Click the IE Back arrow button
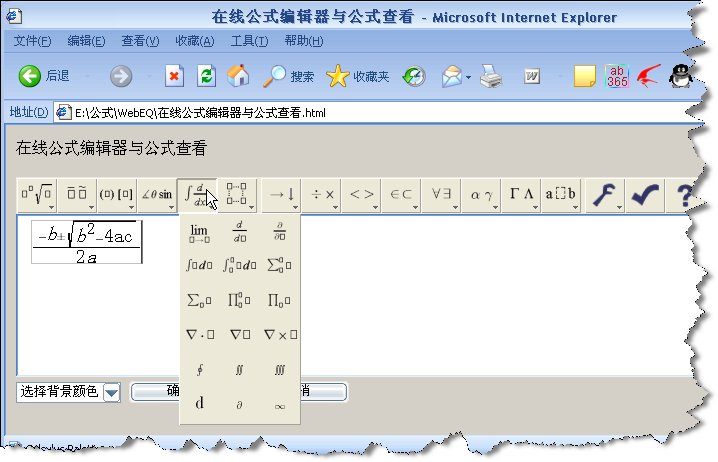Screen dimensions: 718x462 pyautogui.click(x=30, y=76)
